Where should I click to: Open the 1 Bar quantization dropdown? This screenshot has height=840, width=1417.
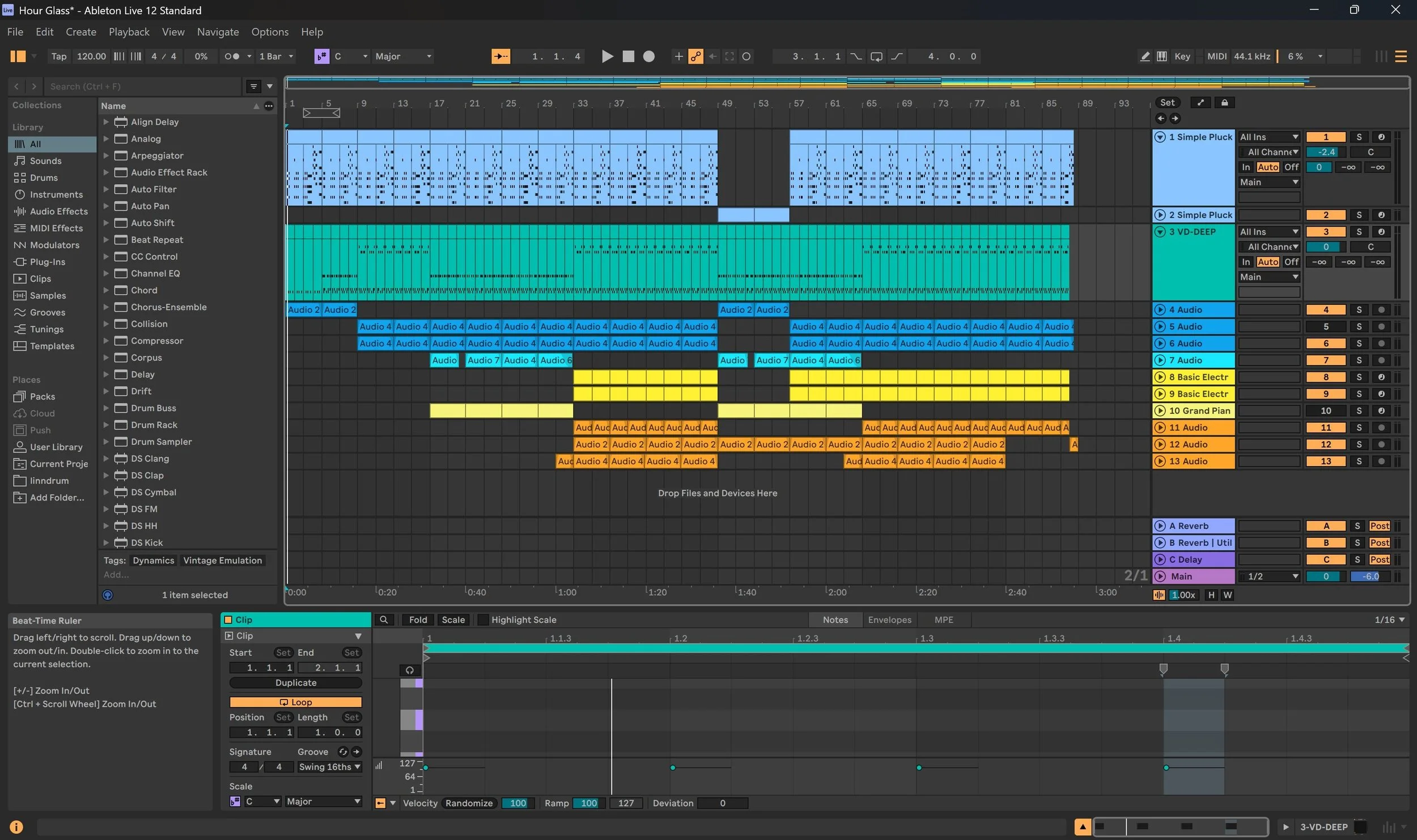(276, 56)
